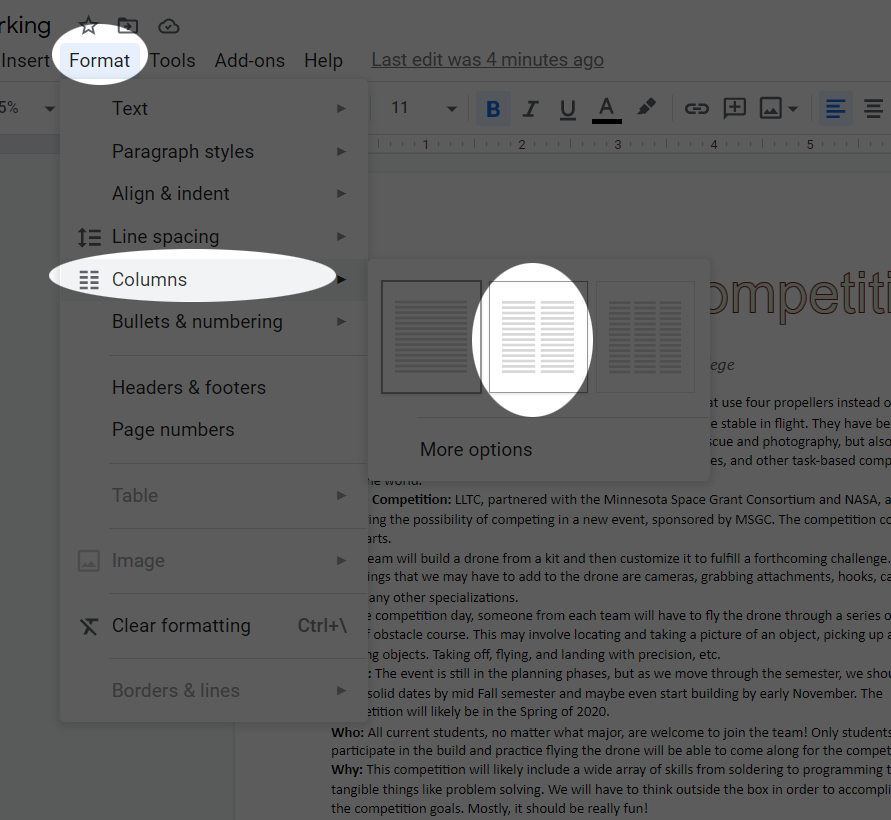Toggle bold formatting
The width and height of the screenshot is (891, 820).
(492, 108)
